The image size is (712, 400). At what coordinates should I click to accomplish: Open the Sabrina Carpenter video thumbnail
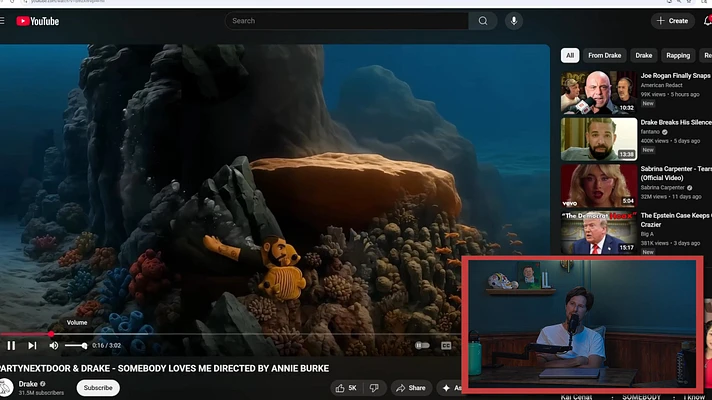[599, 186]
